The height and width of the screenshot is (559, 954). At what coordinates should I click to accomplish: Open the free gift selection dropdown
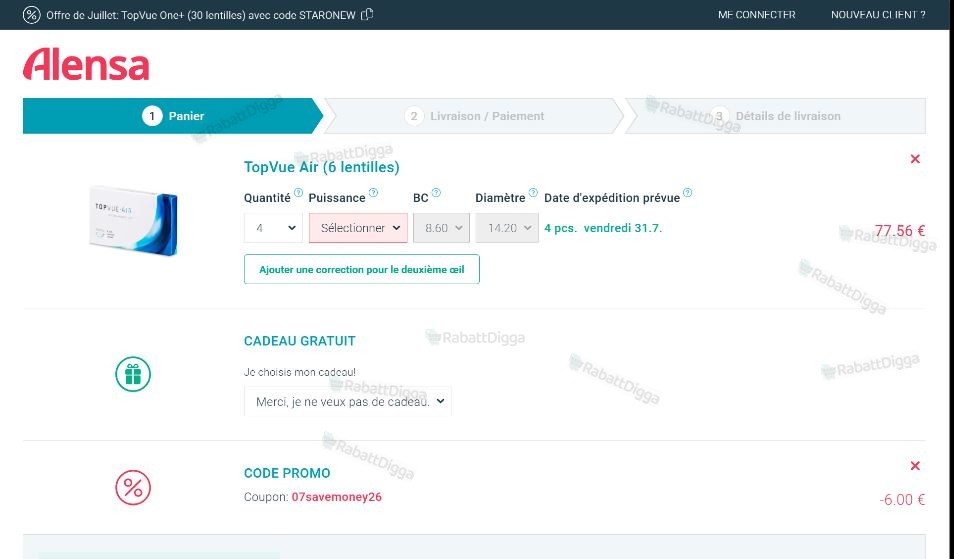coord(347,401)
